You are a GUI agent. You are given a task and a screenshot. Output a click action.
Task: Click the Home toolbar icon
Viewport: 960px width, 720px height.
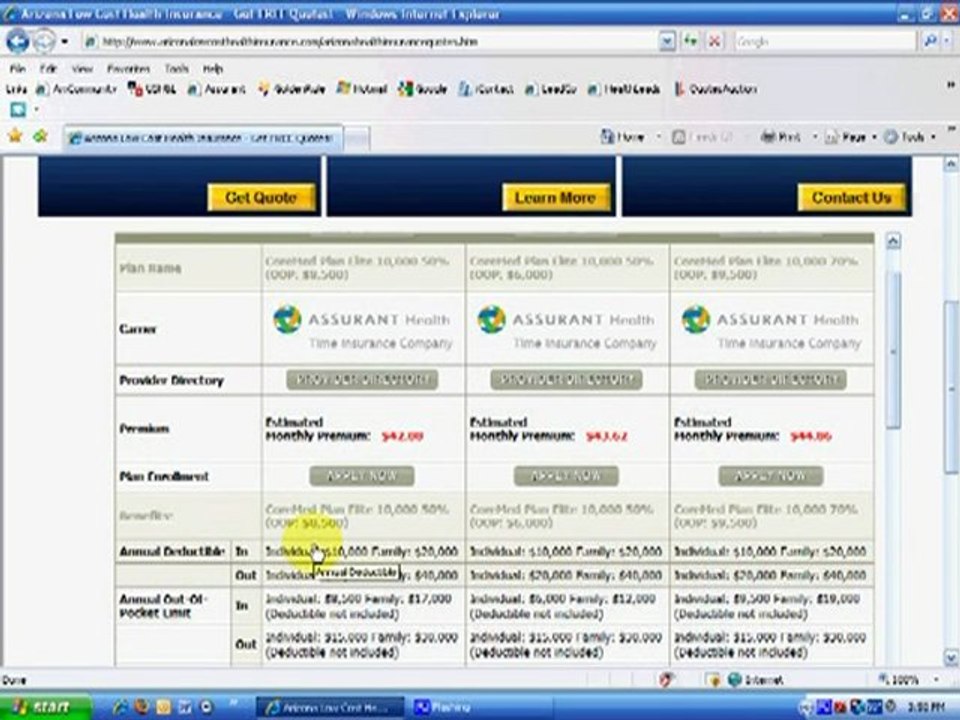point(623,137)
